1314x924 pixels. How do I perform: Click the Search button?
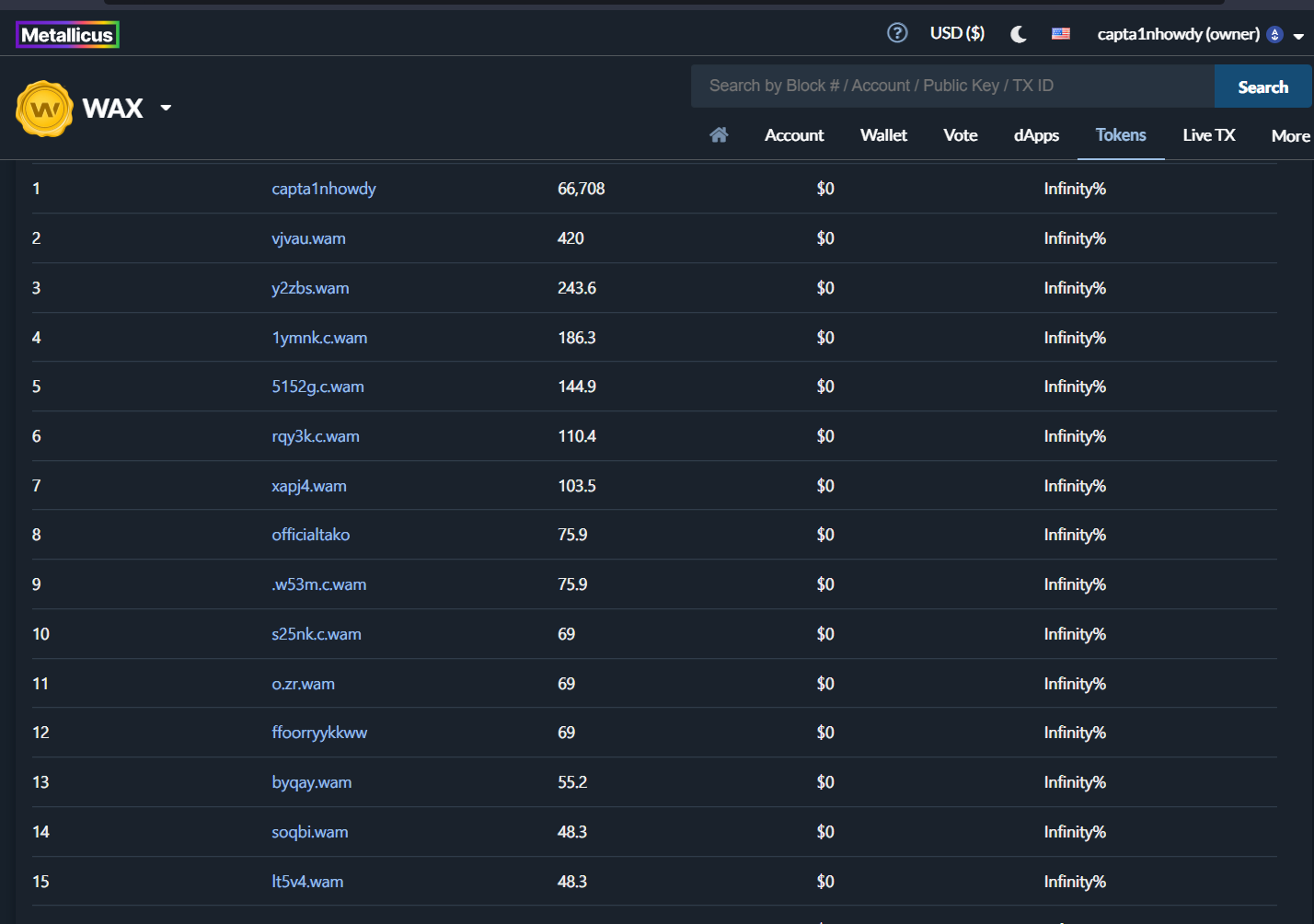[1262, 87]
